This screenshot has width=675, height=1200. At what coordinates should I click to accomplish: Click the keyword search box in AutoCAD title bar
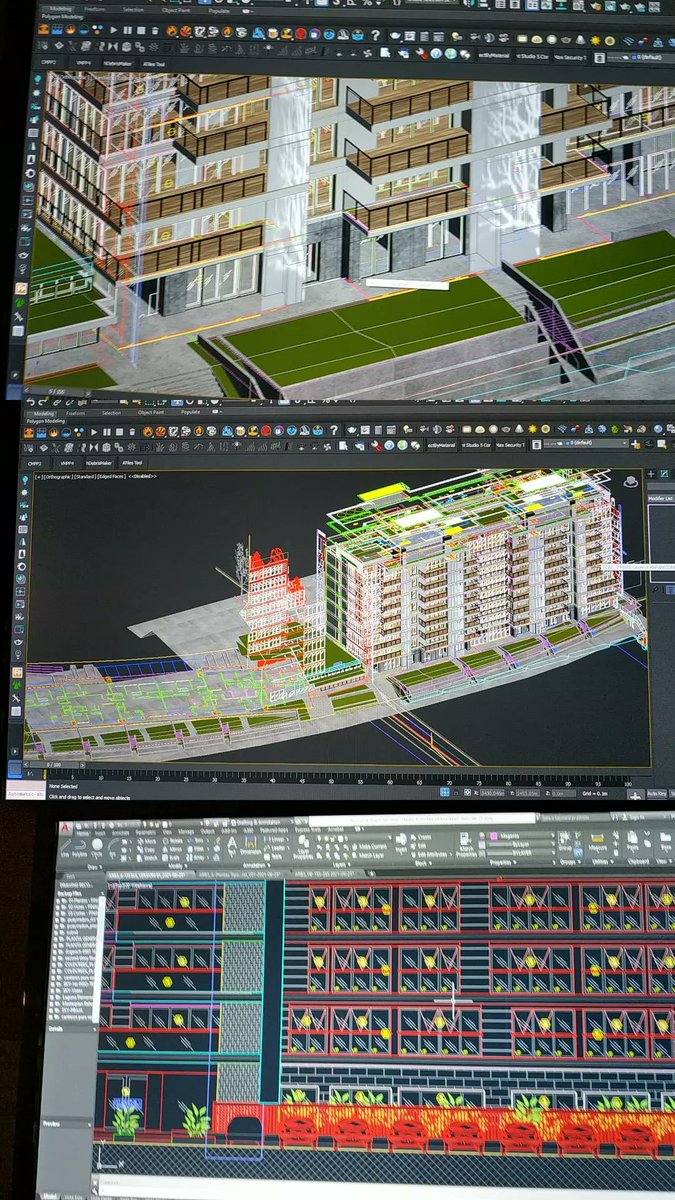[x=573, y=817]
